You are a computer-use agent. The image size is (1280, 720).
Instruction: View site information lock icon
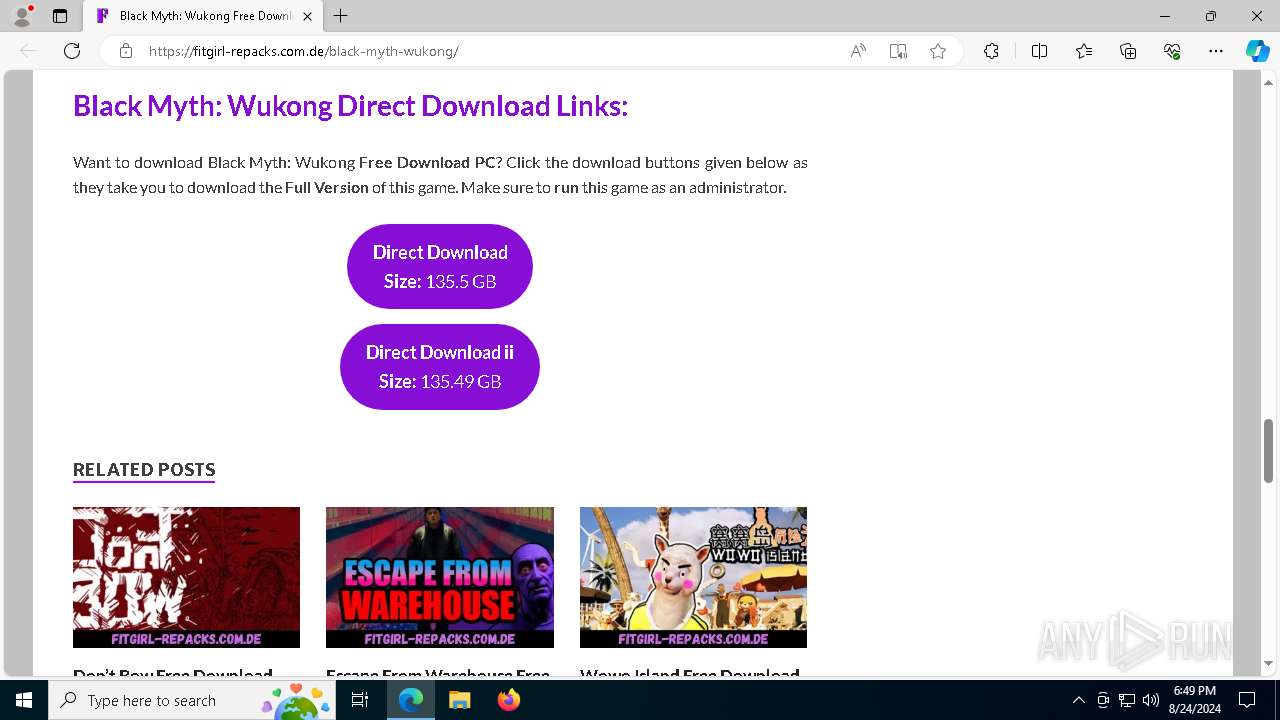(125, 51)
